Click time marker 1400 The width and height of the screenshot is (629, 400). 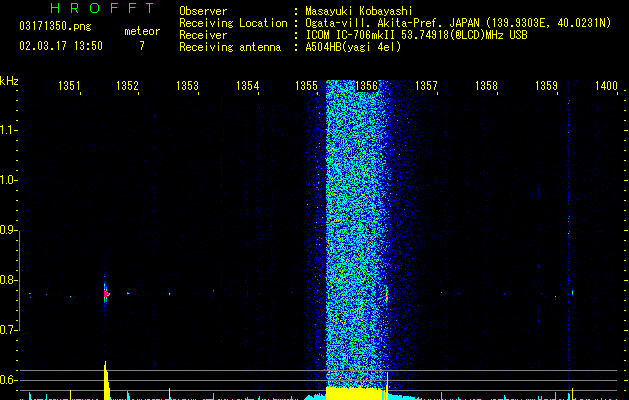(x=606, y=86)
